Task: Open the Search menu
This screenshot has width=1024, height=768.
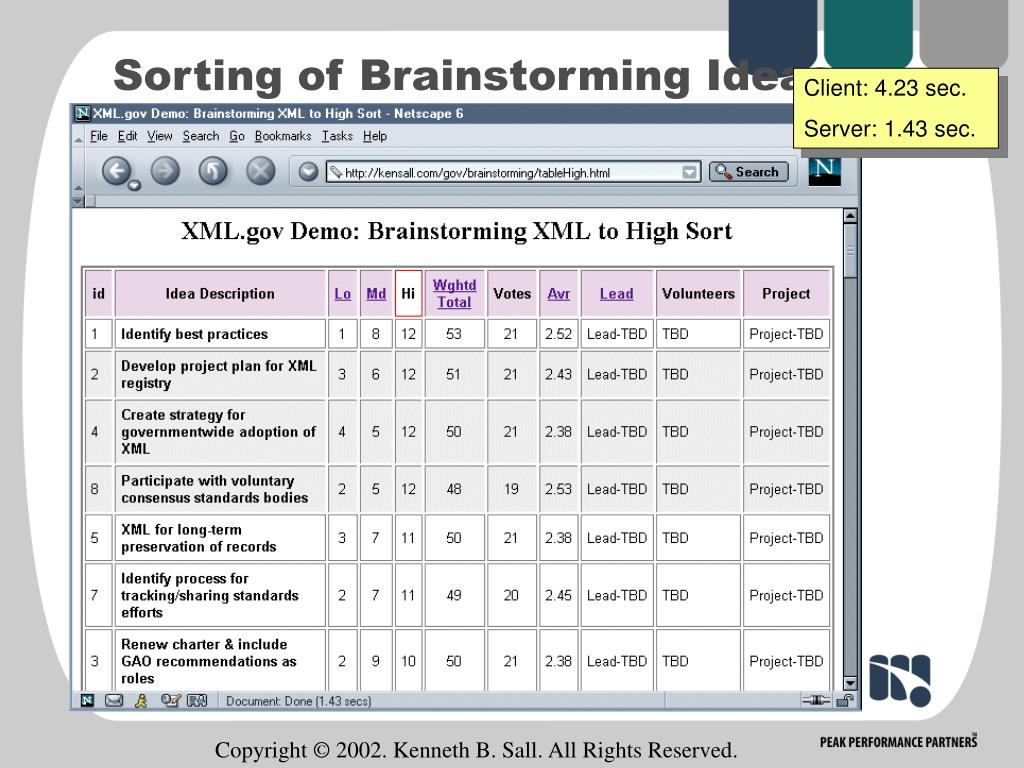Action: coord(200,136)
